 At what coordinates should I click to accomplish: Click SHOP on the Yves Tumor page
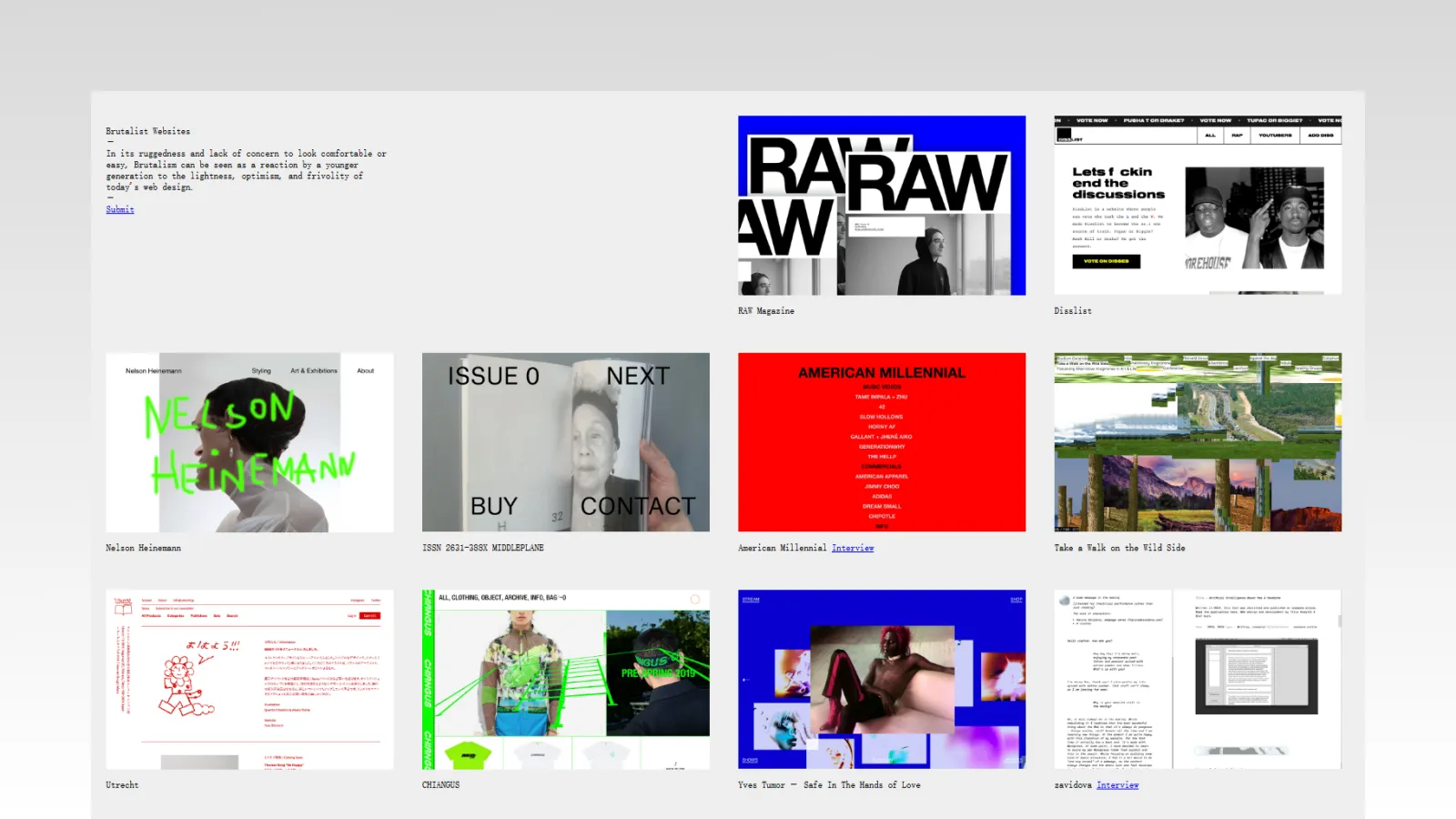(x=1015, y=599)
